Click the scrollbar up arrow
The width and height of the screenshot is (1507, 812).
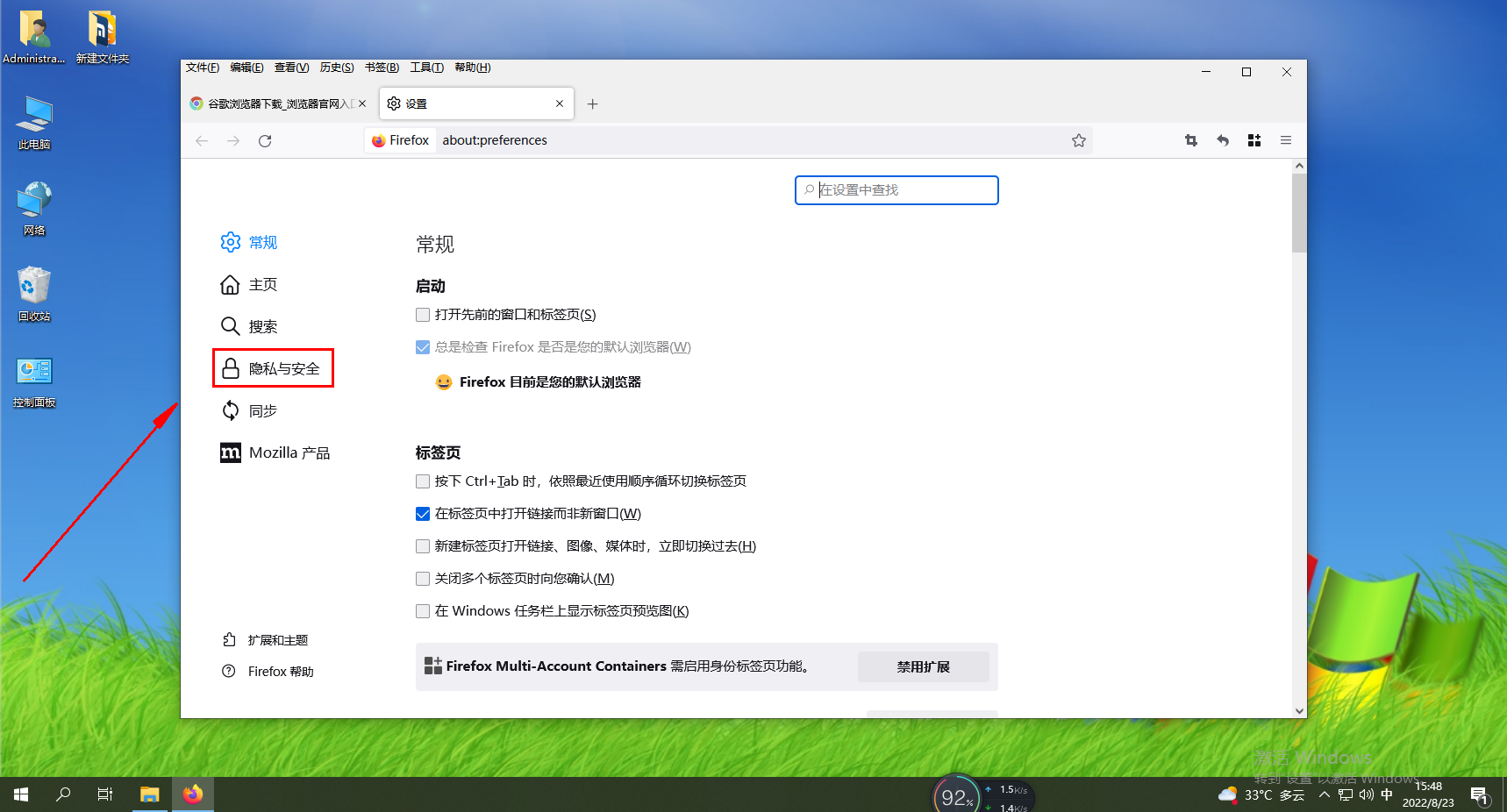pos(1299,166)
